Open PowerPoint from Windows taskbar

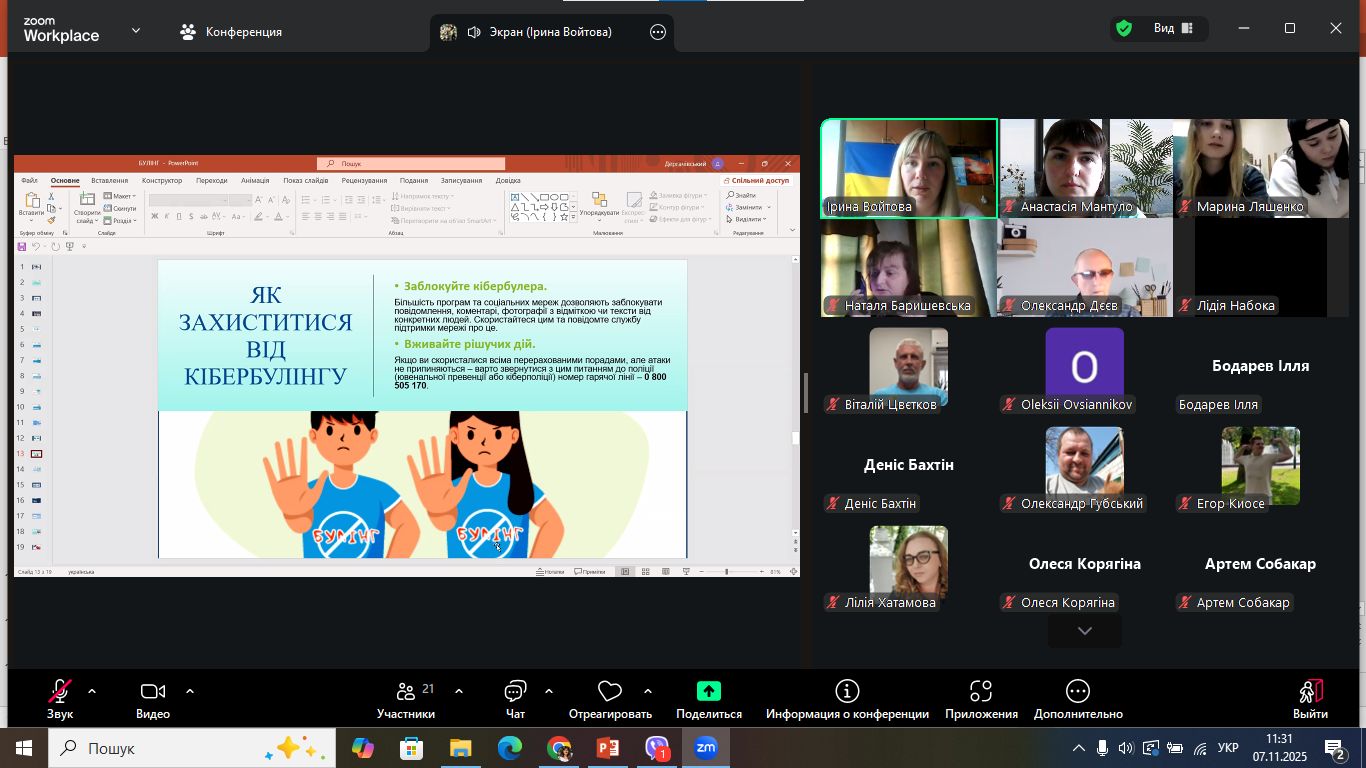(608, 748)
